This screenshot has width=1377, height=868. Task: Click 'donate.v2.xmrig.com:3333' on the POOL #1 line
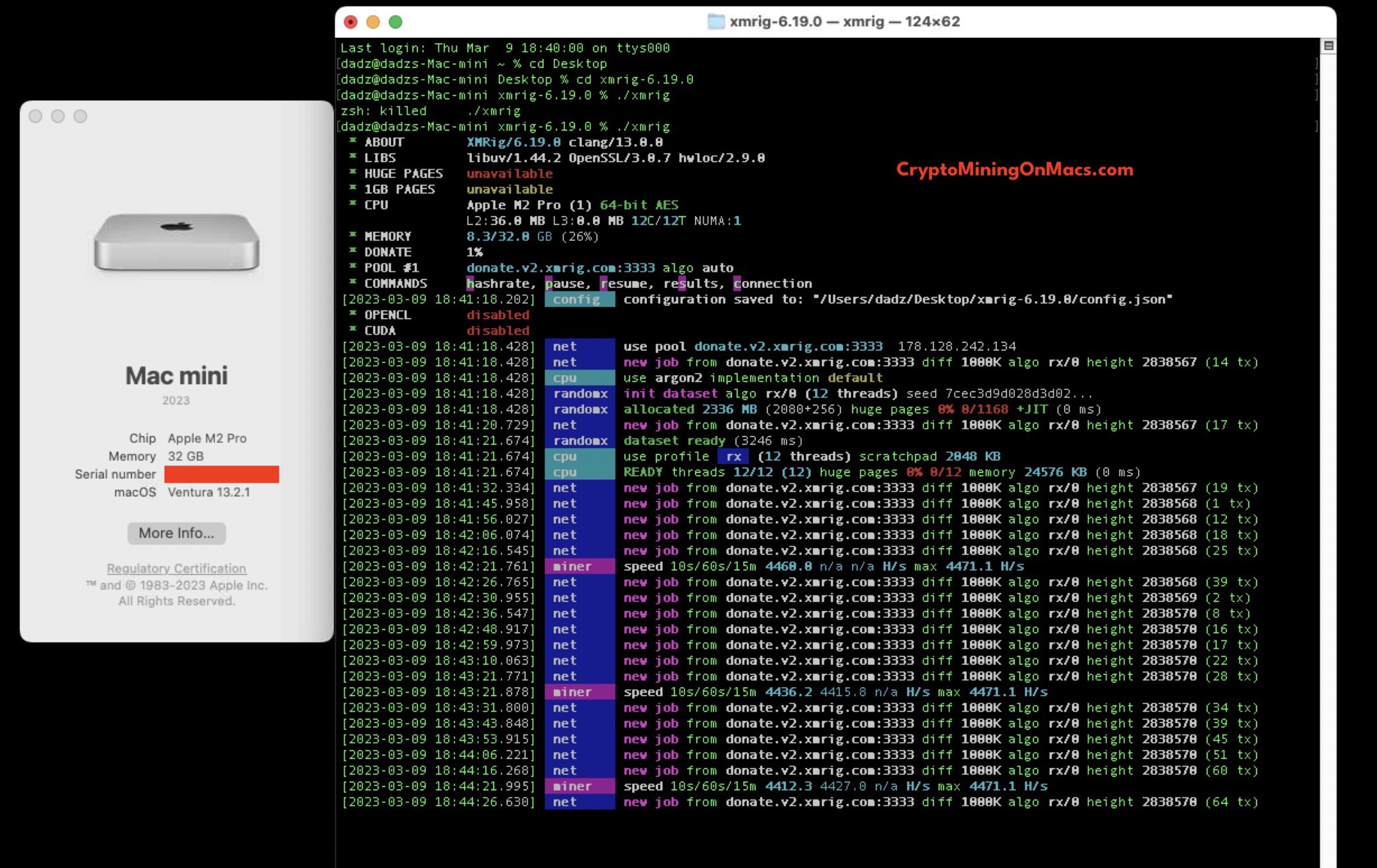(x=560, y=268)
